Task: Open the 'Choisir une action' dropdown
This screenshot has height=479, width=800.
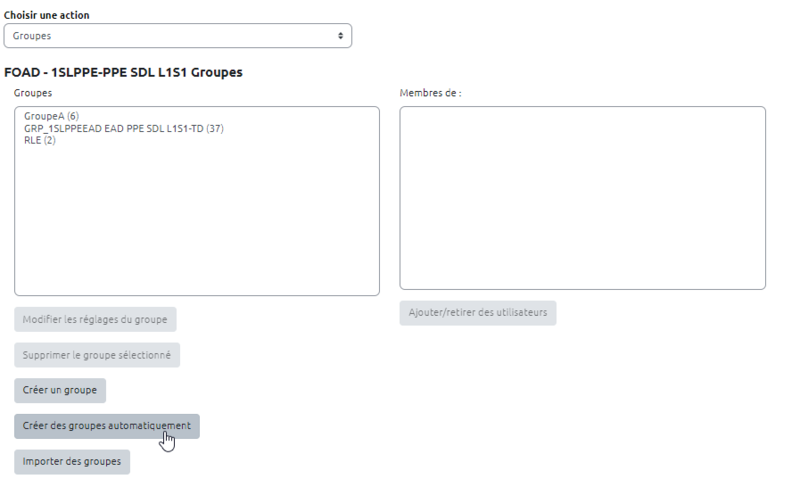Action: (x=177, y=35)
